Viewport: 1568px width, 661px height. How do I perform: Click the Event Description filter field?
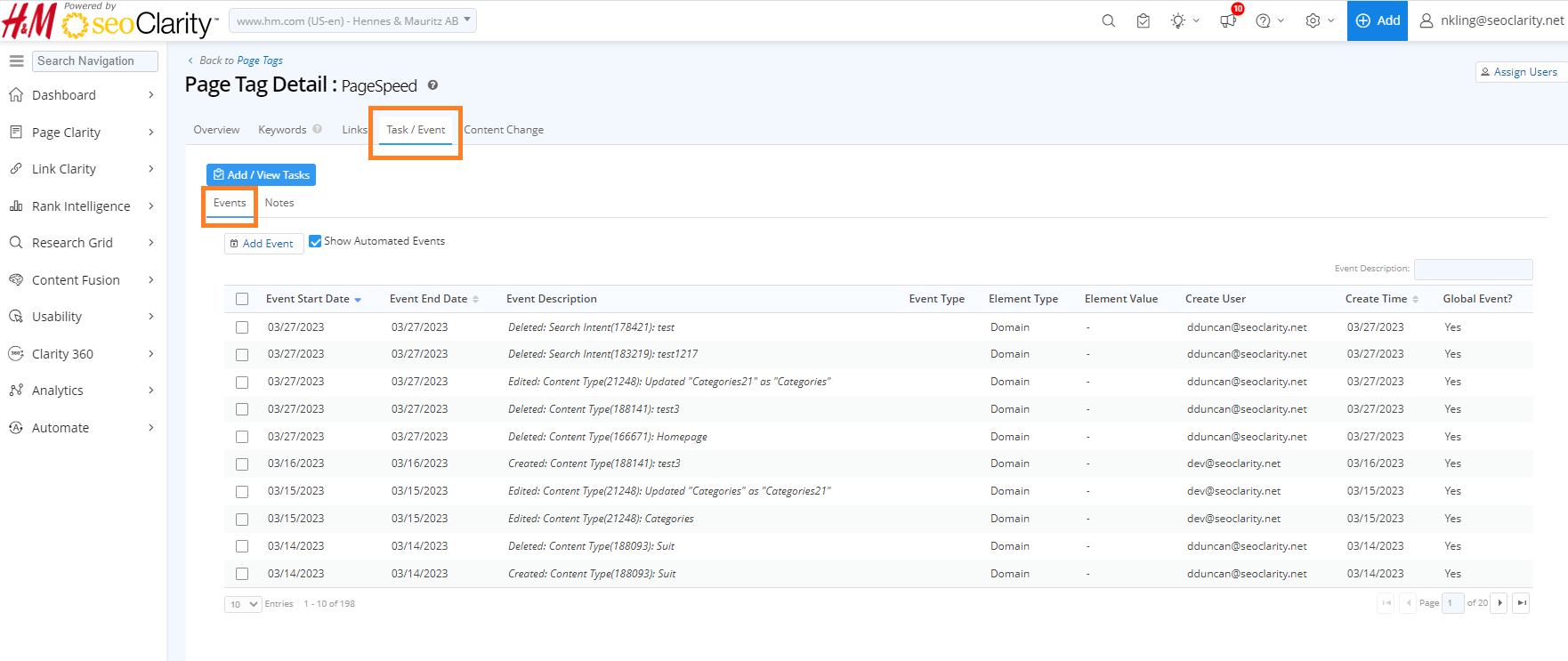[x=1473, y=269]
